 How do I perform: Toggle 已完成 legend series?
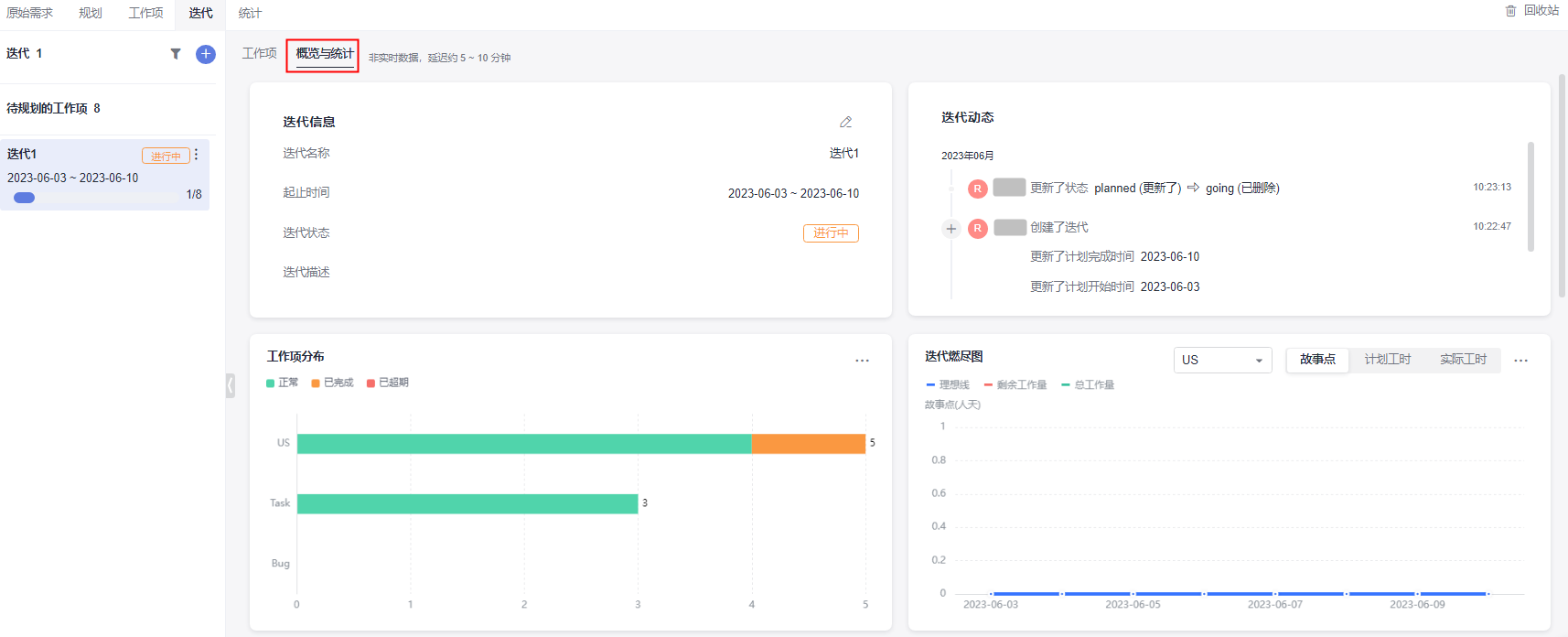[x=332, y=383]
